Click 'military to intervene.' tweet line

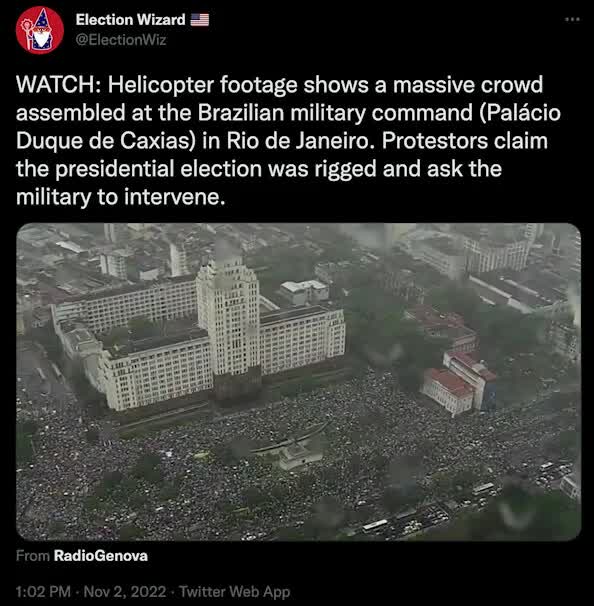pos(120,197)
